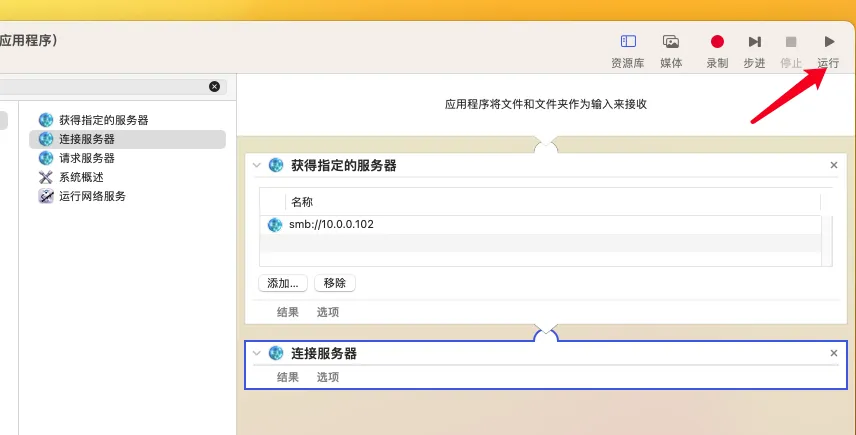
Task: Remove the 连接服务器 action with X
Action: [834, 353]
